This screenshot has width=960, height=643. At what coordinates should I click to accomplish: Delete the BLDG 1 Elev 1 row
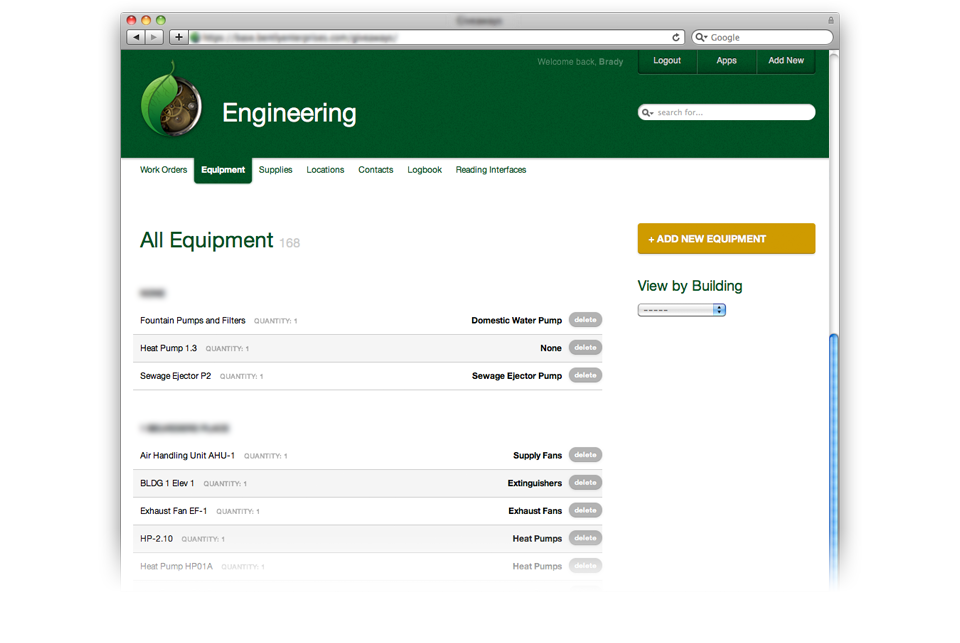point(585,483)
